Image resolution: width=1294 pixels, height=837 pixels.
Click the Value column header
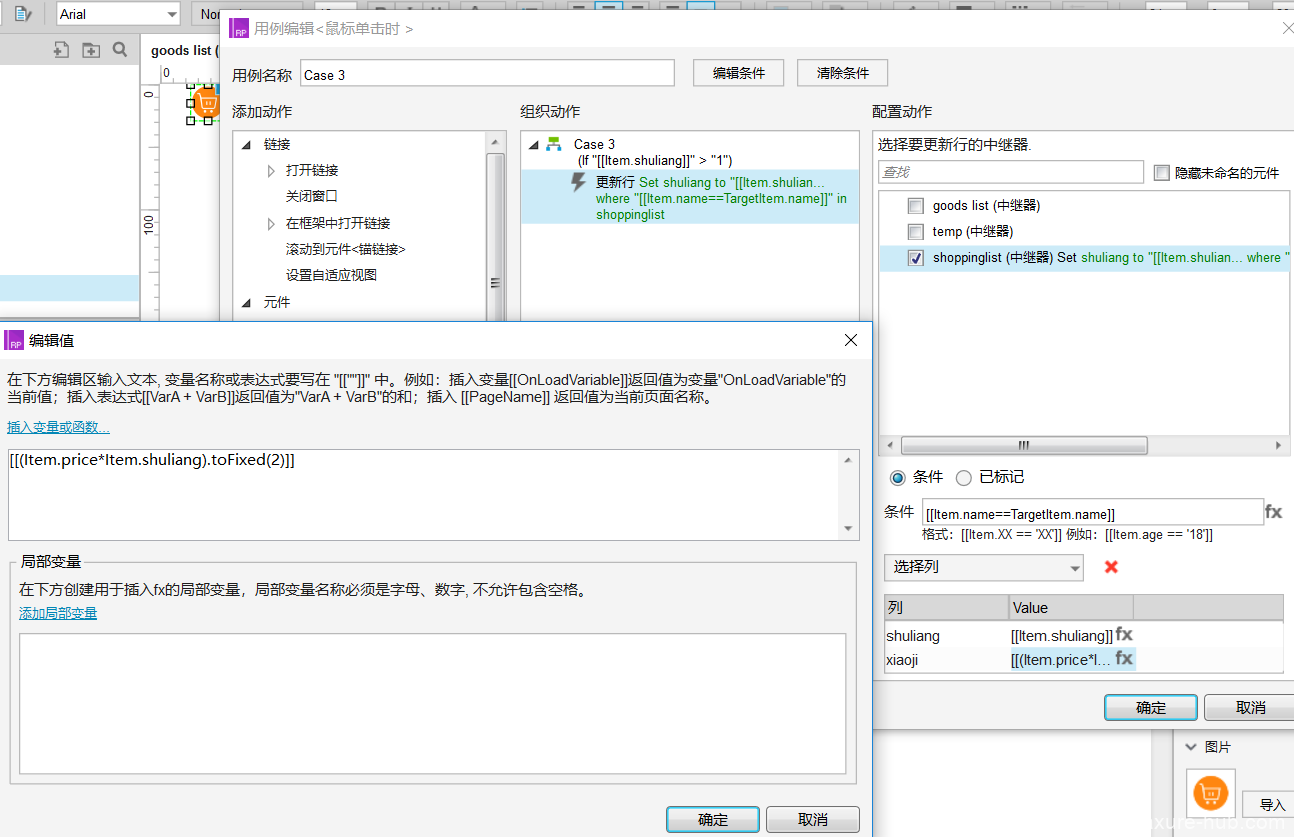[x=1070, y=608]
